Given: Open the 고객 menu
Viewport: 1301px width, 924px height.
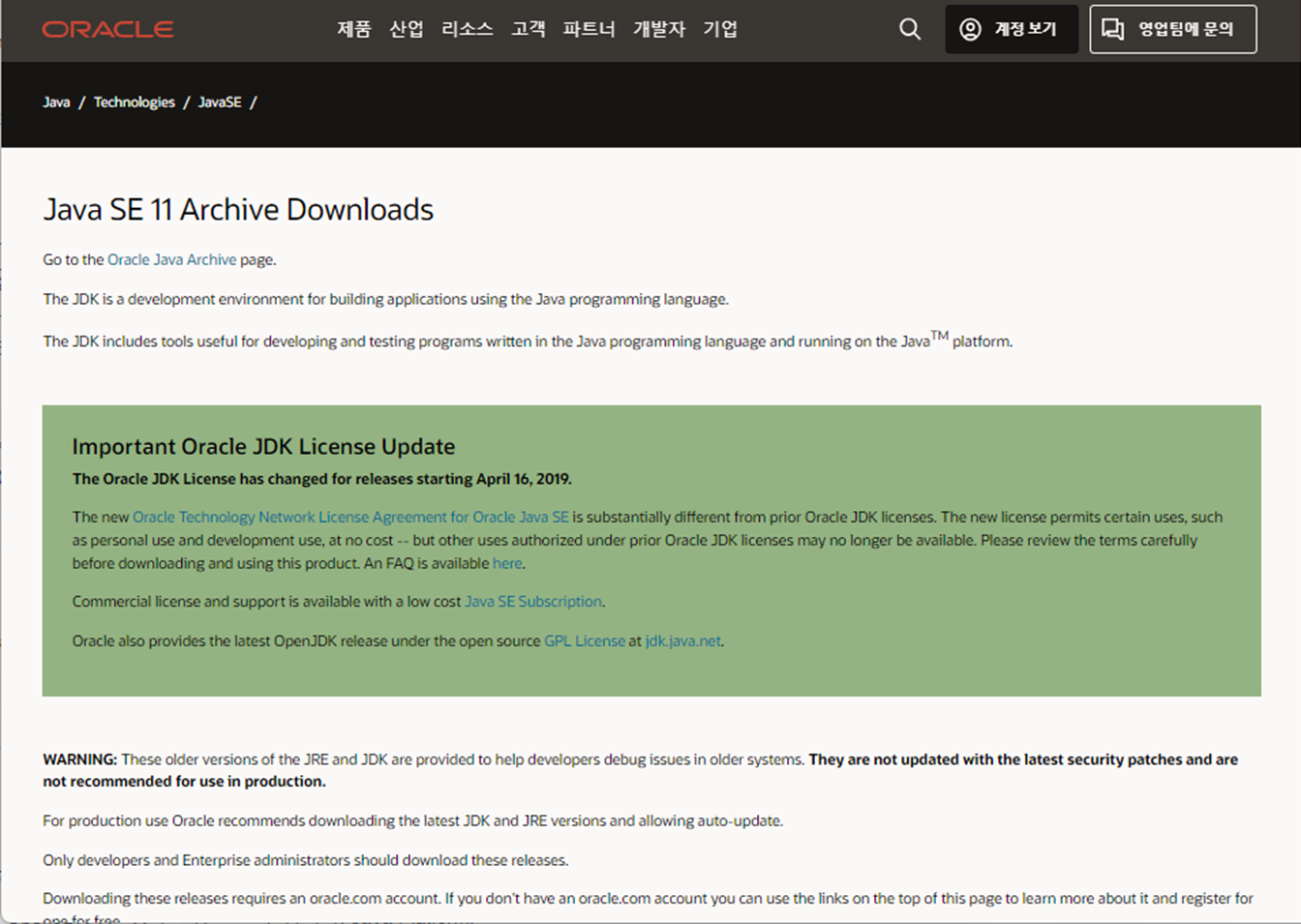Looking at the screenshot, I should (529, 29).
